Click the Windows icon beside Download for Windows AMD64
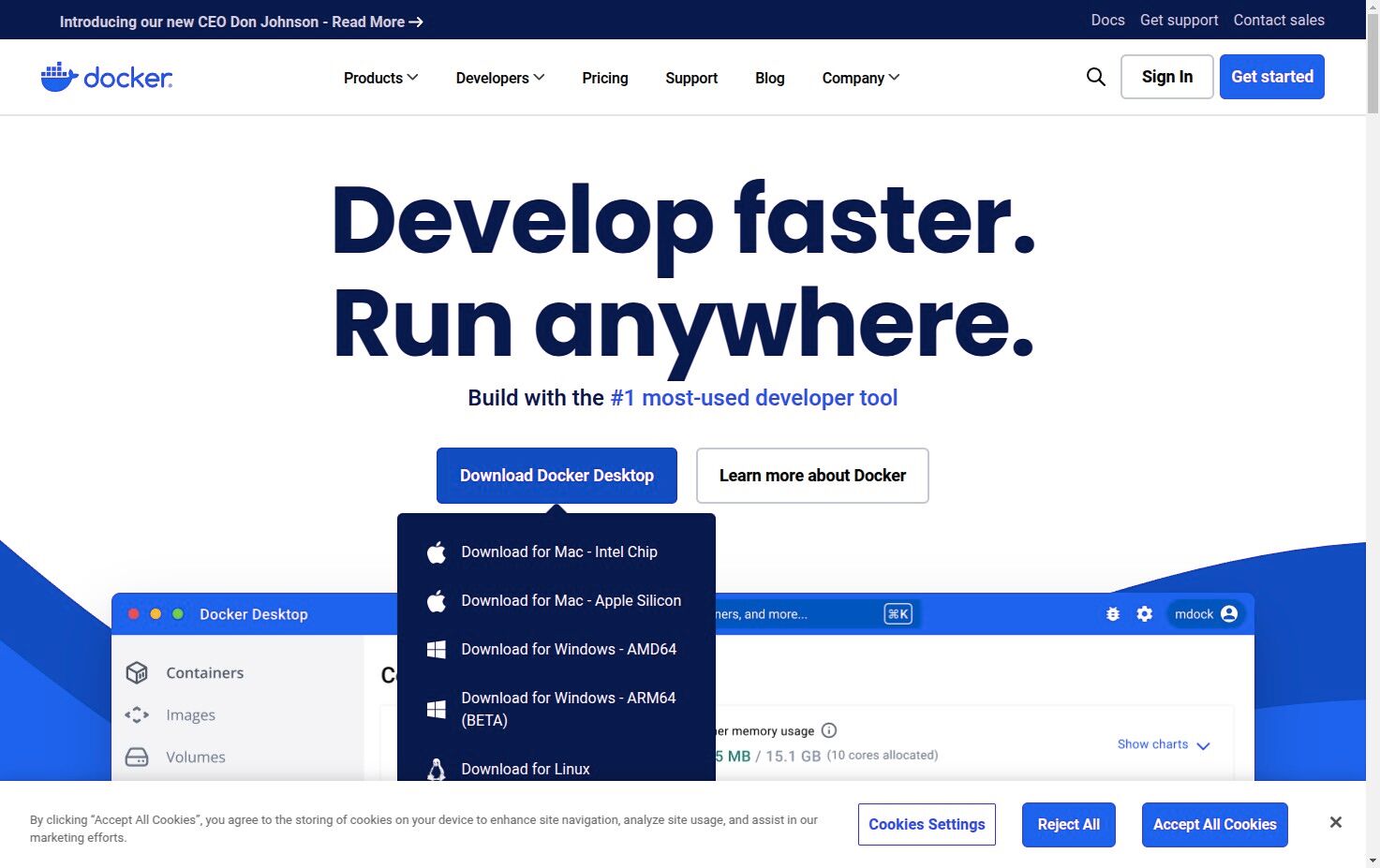The image size is (1380, 868). pyautogui.click(x=437, y=649)
